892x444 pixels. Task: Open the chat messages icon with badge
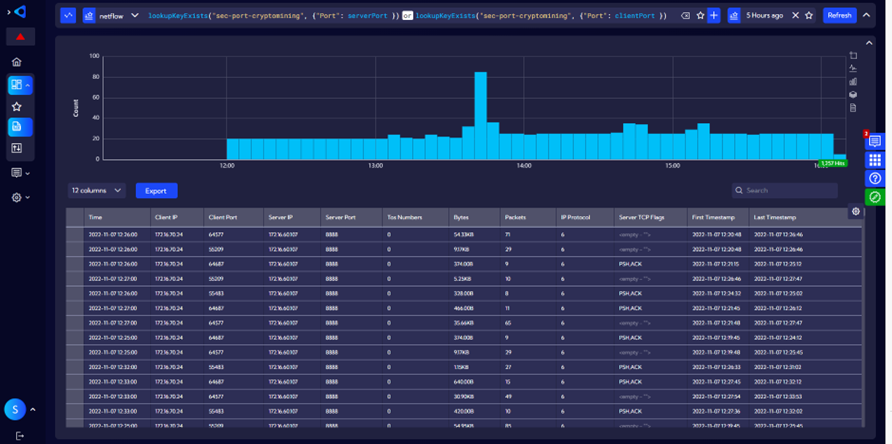coord(874,142)
